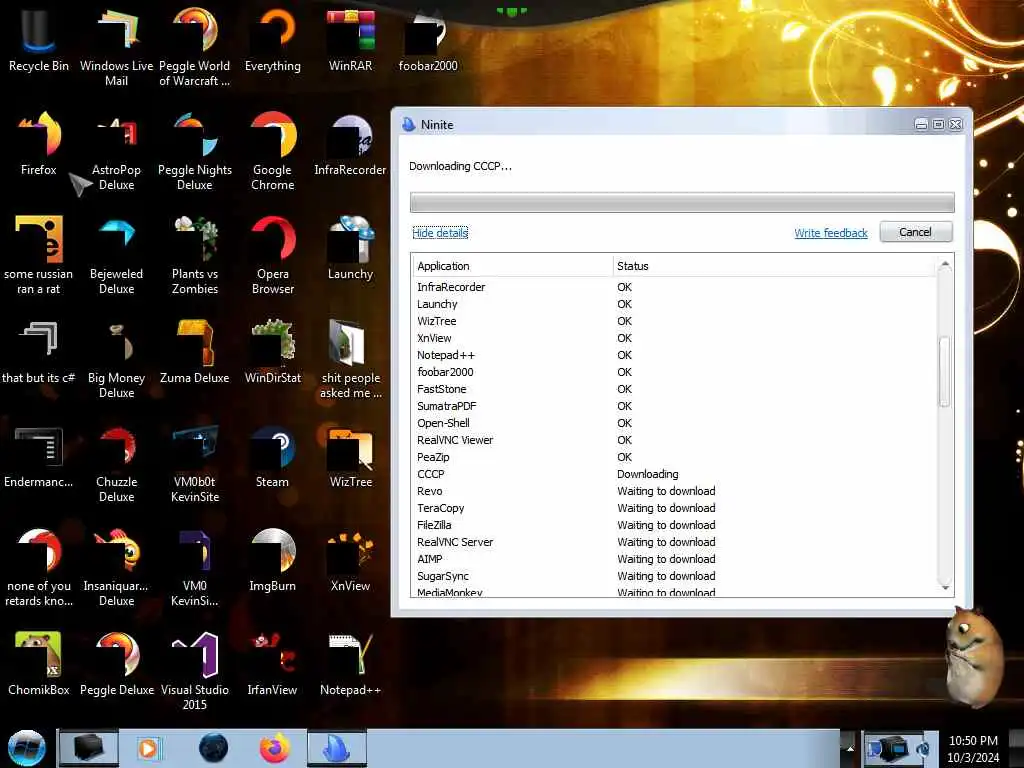The width and height of the screenshot is (1024, 768).
Task: Select the CCCP row in the list
Action: point(675,474)
